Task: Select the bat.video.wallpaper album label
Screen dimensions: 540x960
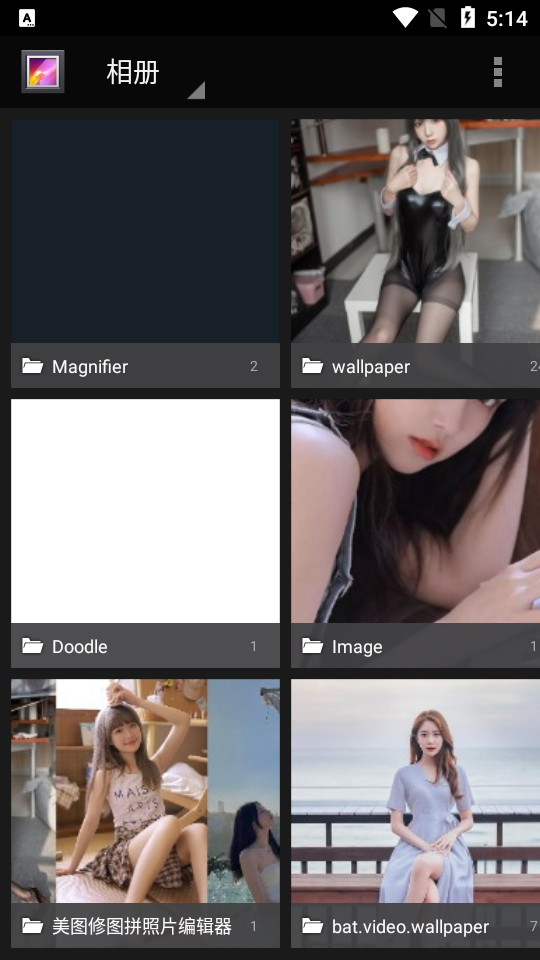Action: [x=410, y=927]
